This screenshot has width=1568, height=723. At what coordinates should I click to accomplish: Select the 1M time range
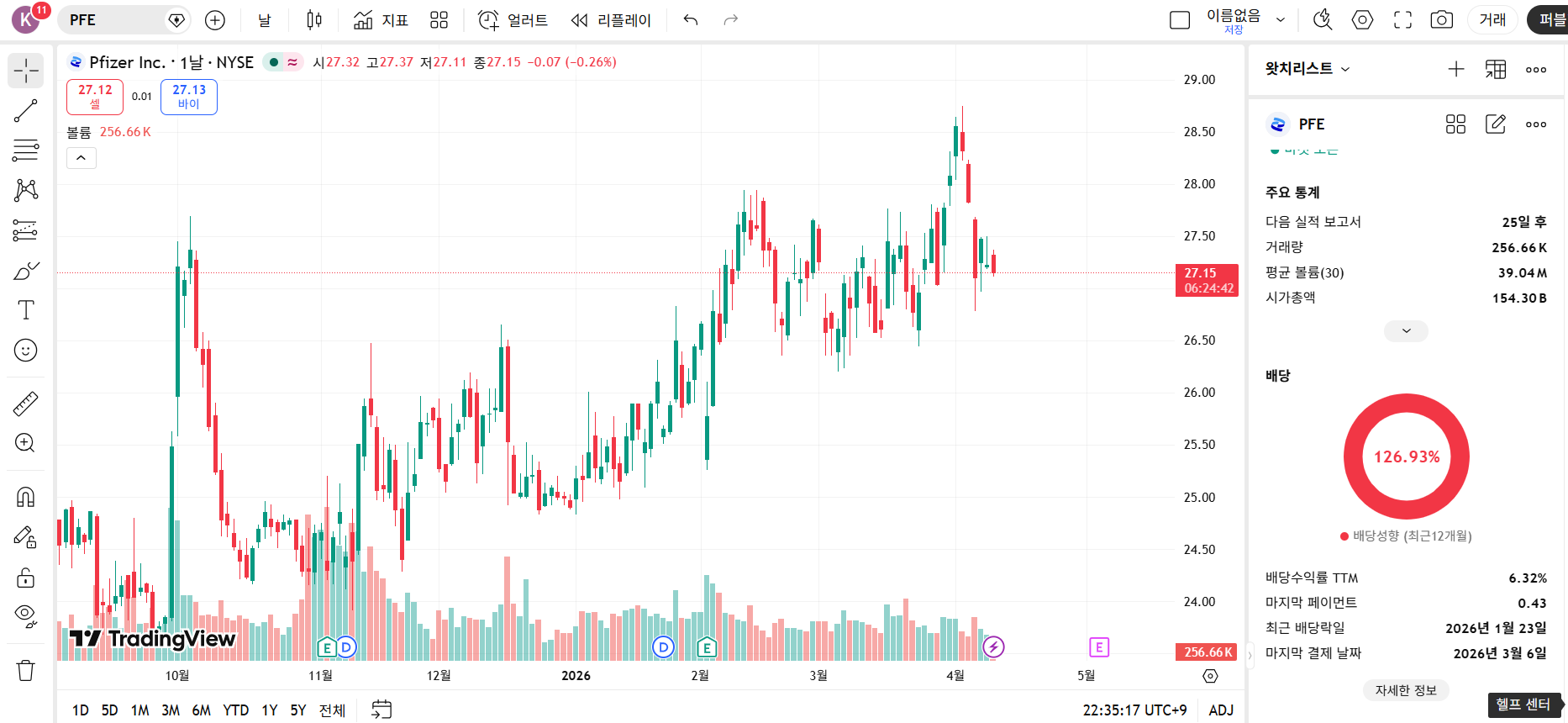coord(140,710)
